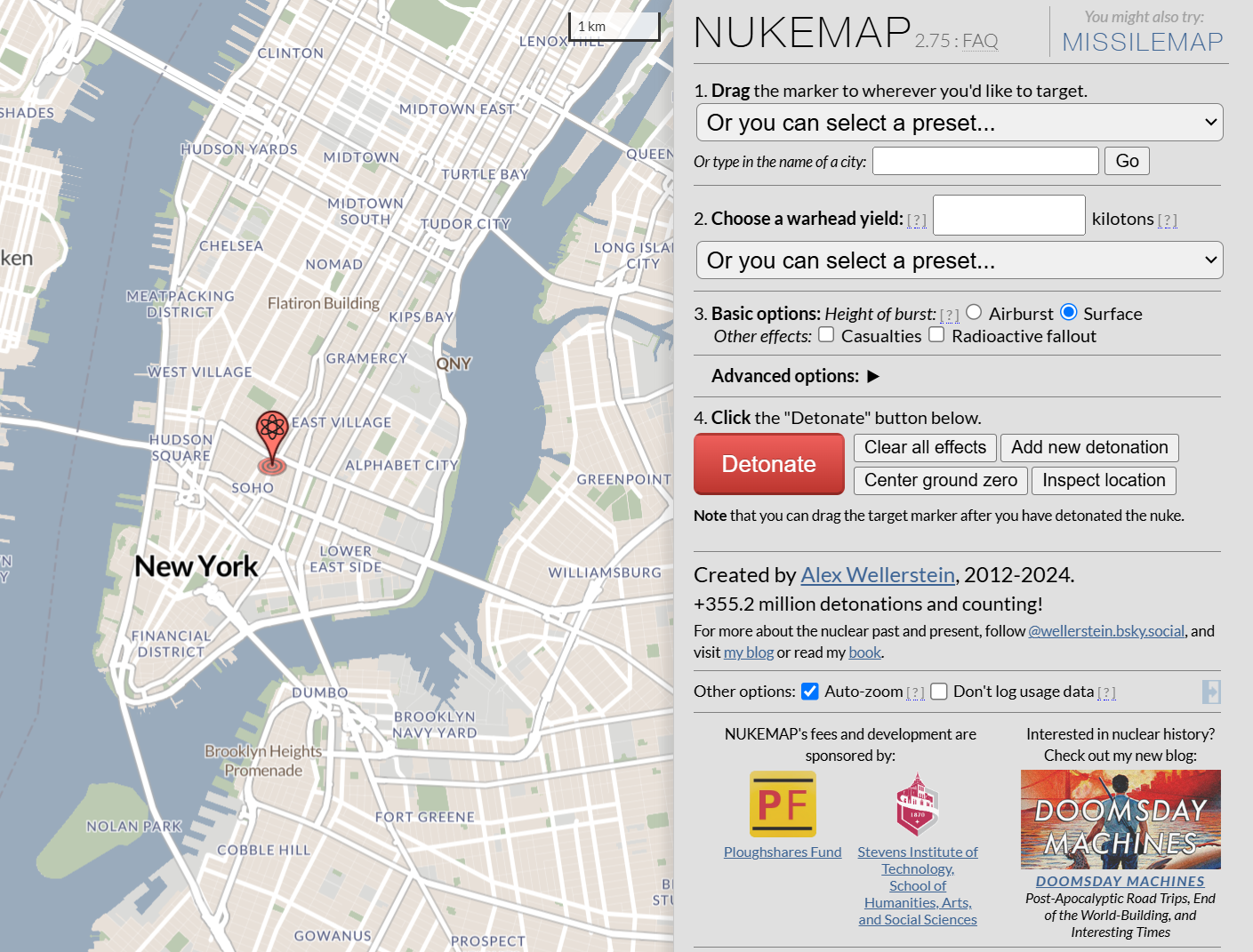Screen dimensions: 1253x952
Task: Click the BROOKLYN NAVY YARD map label
Action: 435,724
